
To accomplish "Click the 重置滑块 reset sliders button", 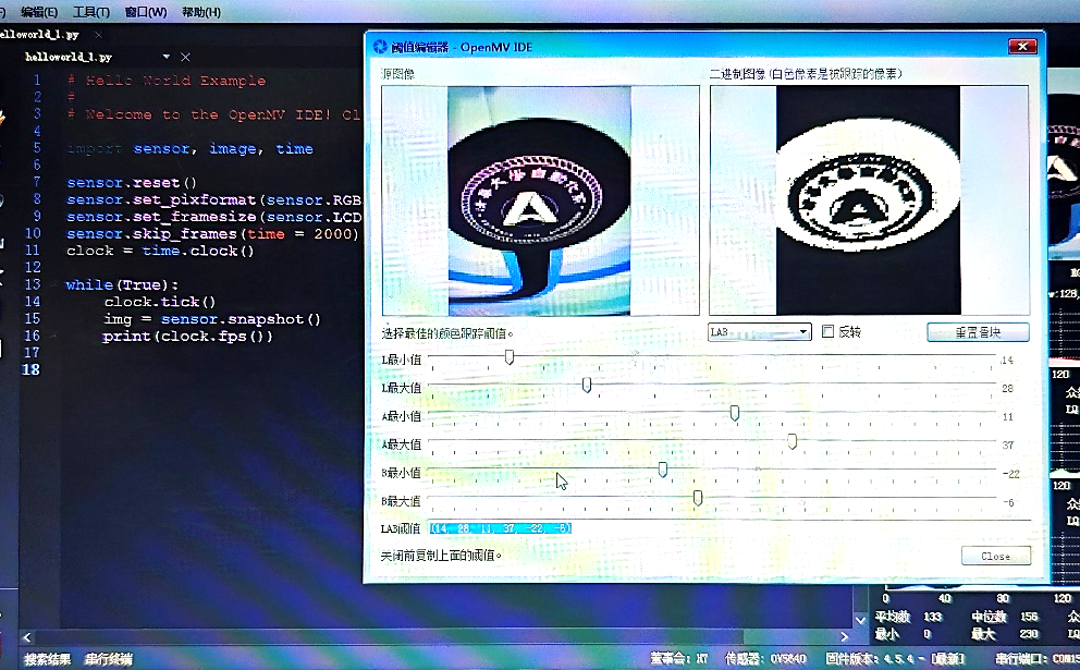I will pyautogui.click(x=978, y=332).
